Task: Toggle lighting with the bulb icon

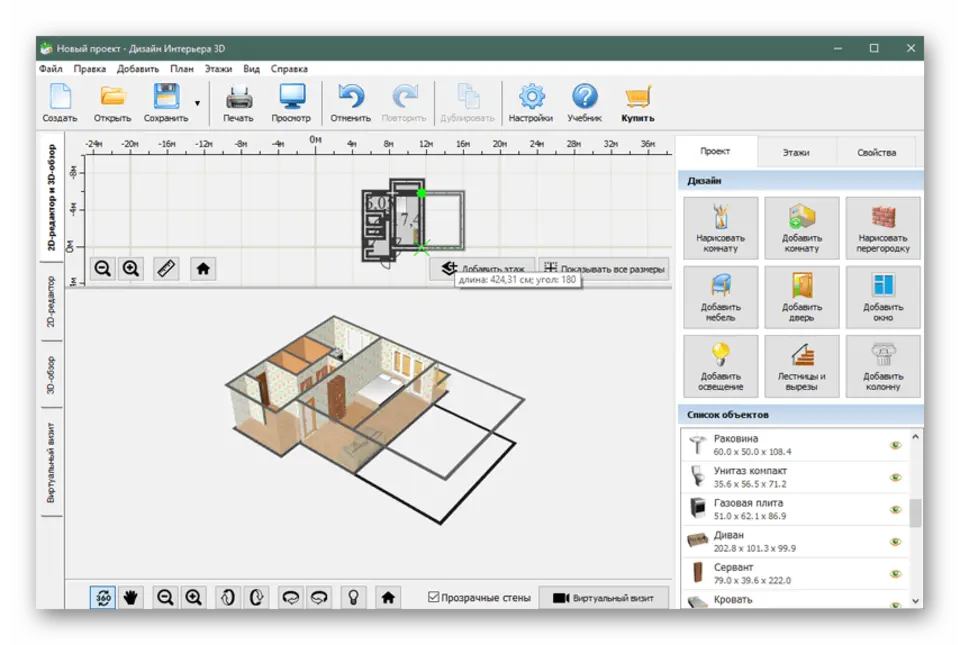Action: point(353,597)
